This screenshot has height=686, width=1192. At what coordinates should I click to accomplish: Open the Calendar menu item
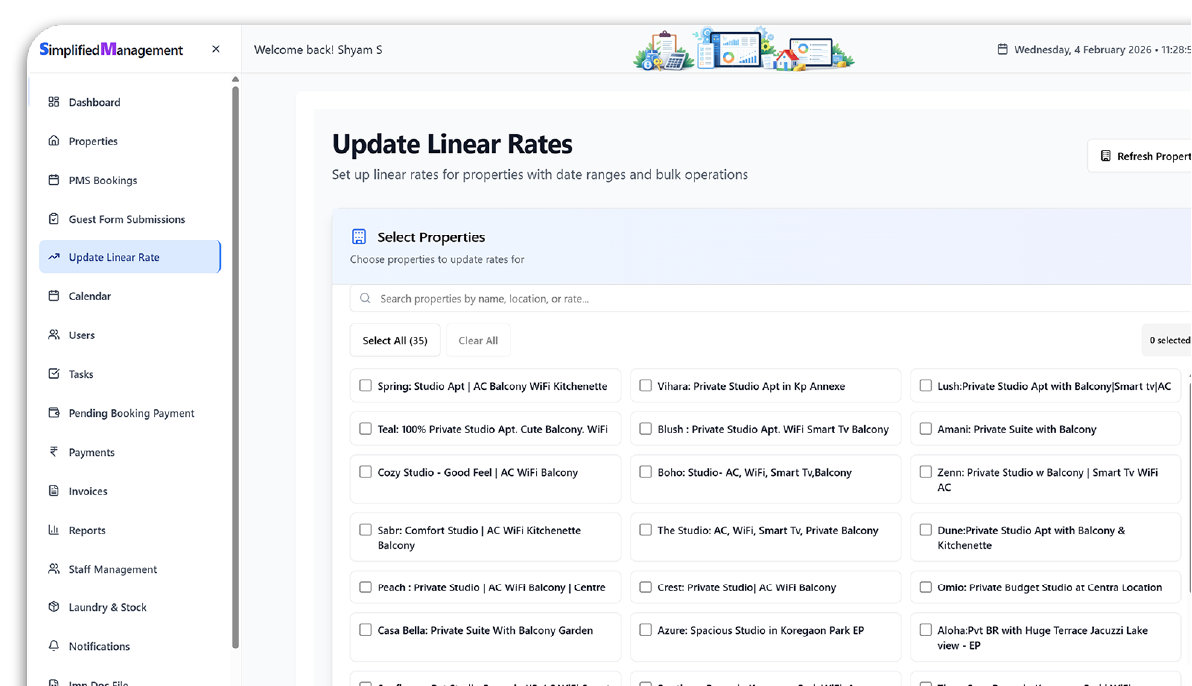pyautogui.click(x=90, y=296)
